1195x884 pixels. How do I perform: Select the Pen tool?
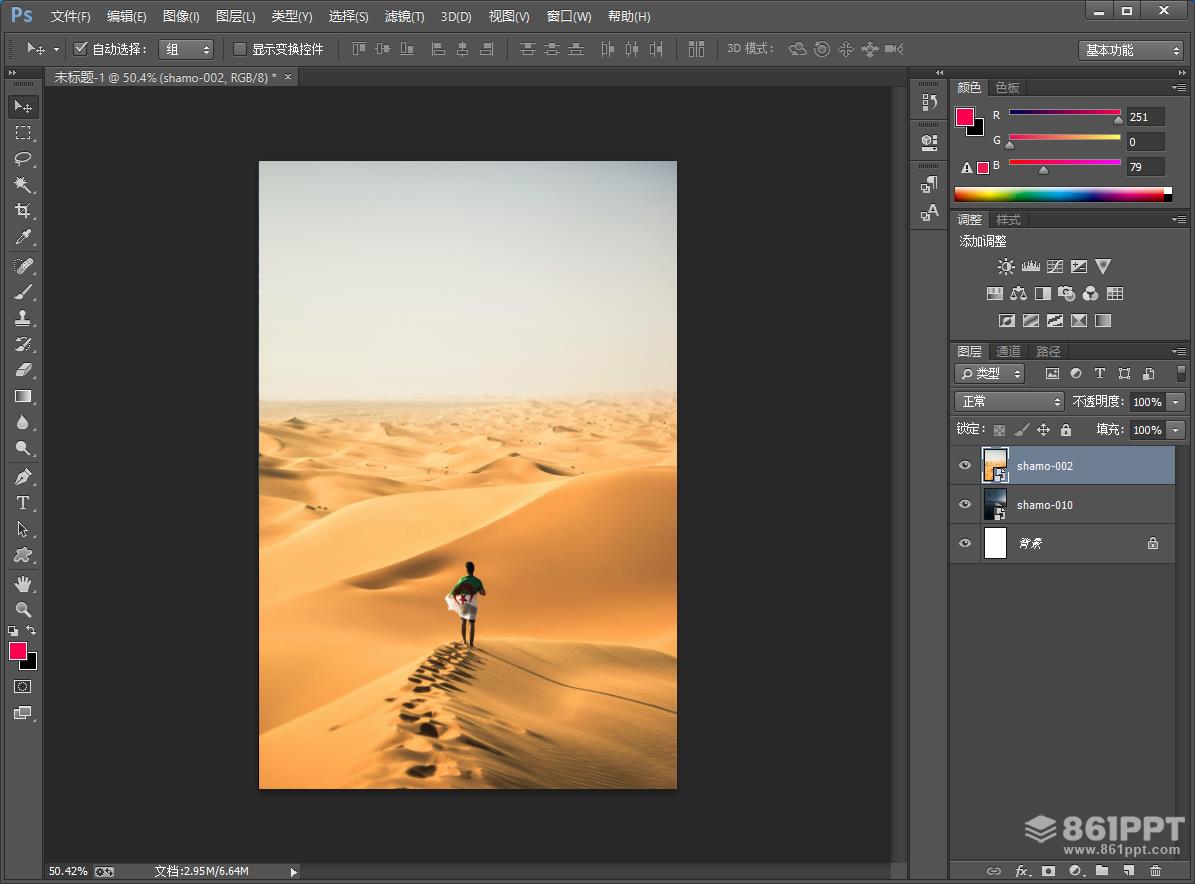coord(23,477)
